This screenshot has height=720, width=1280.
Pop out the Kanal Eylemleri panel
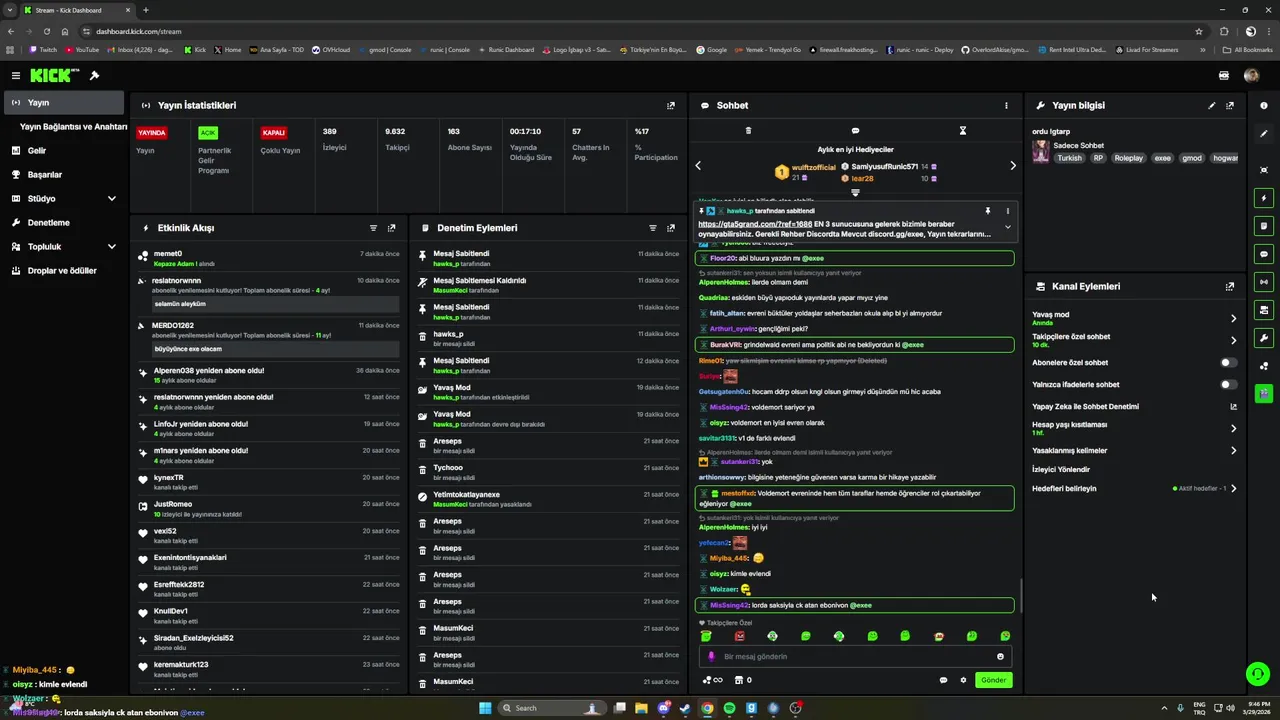click(1230, 286)
